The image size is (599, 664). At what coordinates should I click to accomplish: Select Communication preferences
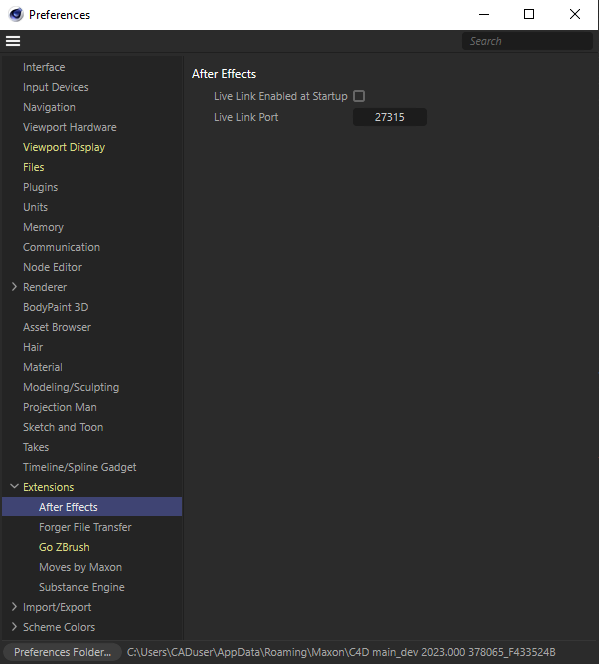[61, 247]
